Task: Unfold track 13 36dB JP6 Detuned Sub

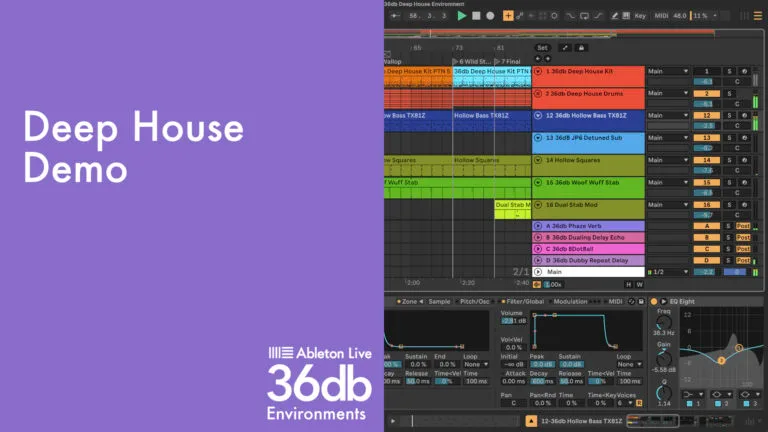Action: click(x=538, y=138)
